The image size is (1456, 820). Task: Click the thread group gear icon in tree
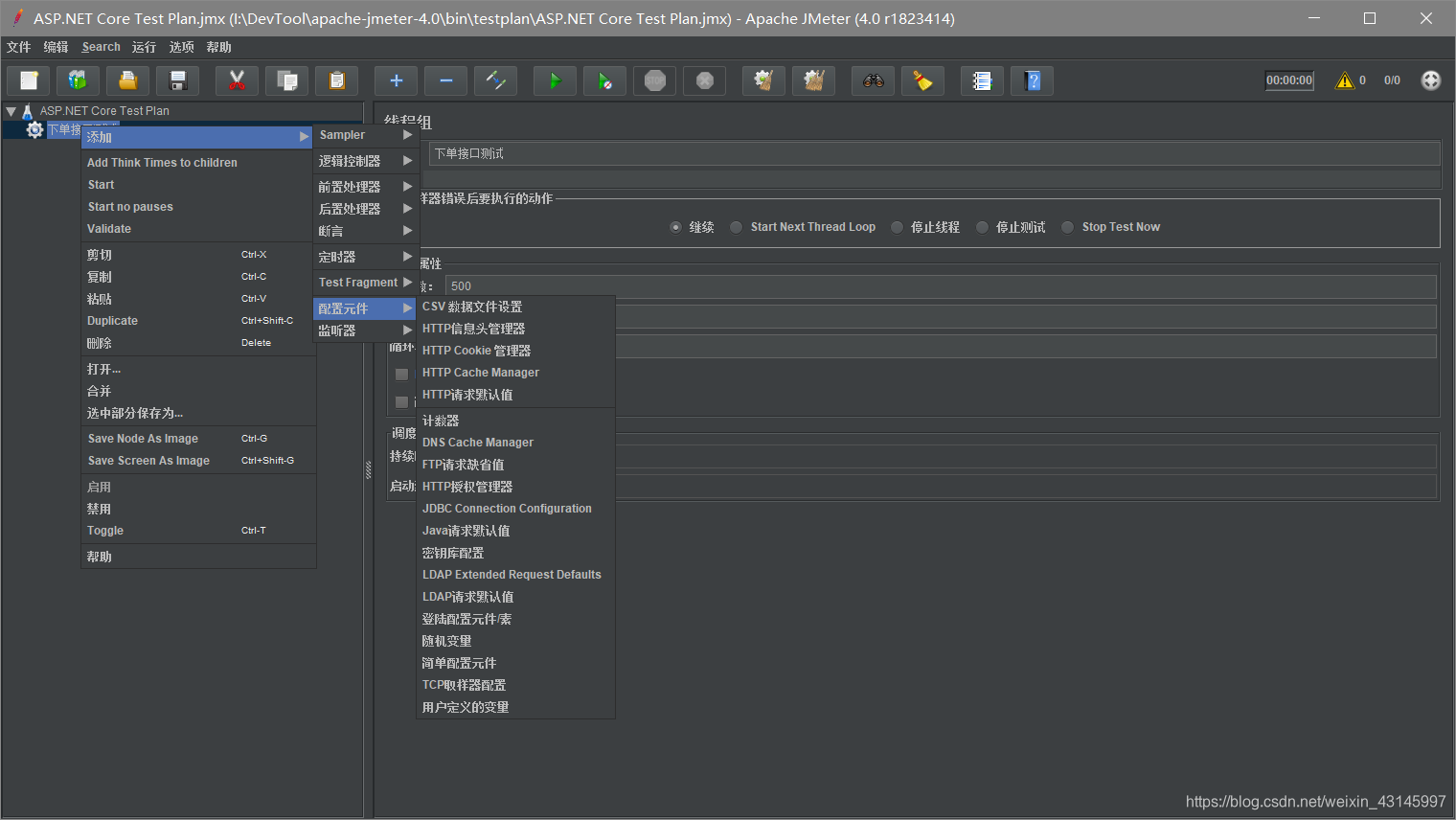pyautogui.click(x=35, y=129)
